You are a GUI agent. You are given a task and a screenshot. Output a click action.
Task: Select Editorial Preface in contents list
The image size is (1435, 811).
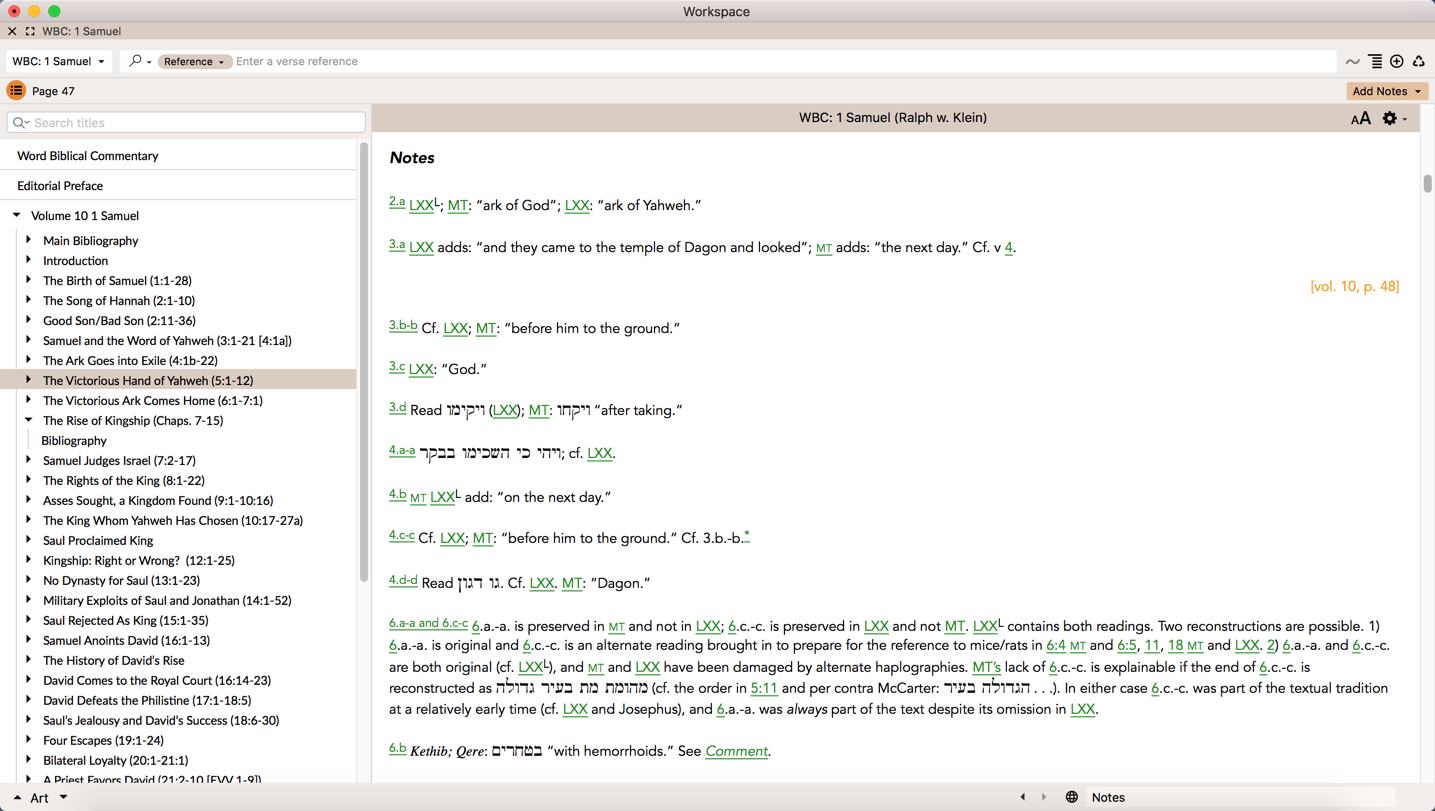click(x=60, y=186)
